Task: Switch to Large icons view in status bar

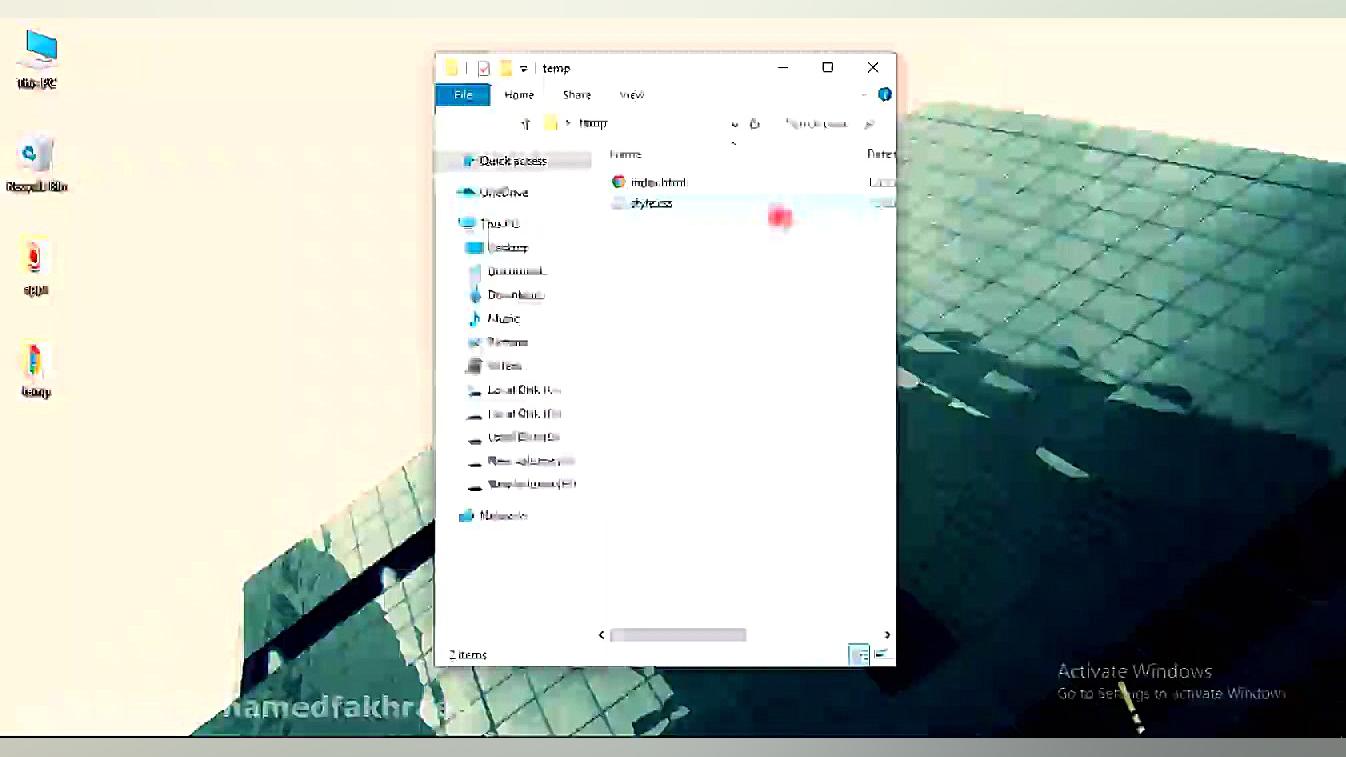Action: tap(881, 655)
